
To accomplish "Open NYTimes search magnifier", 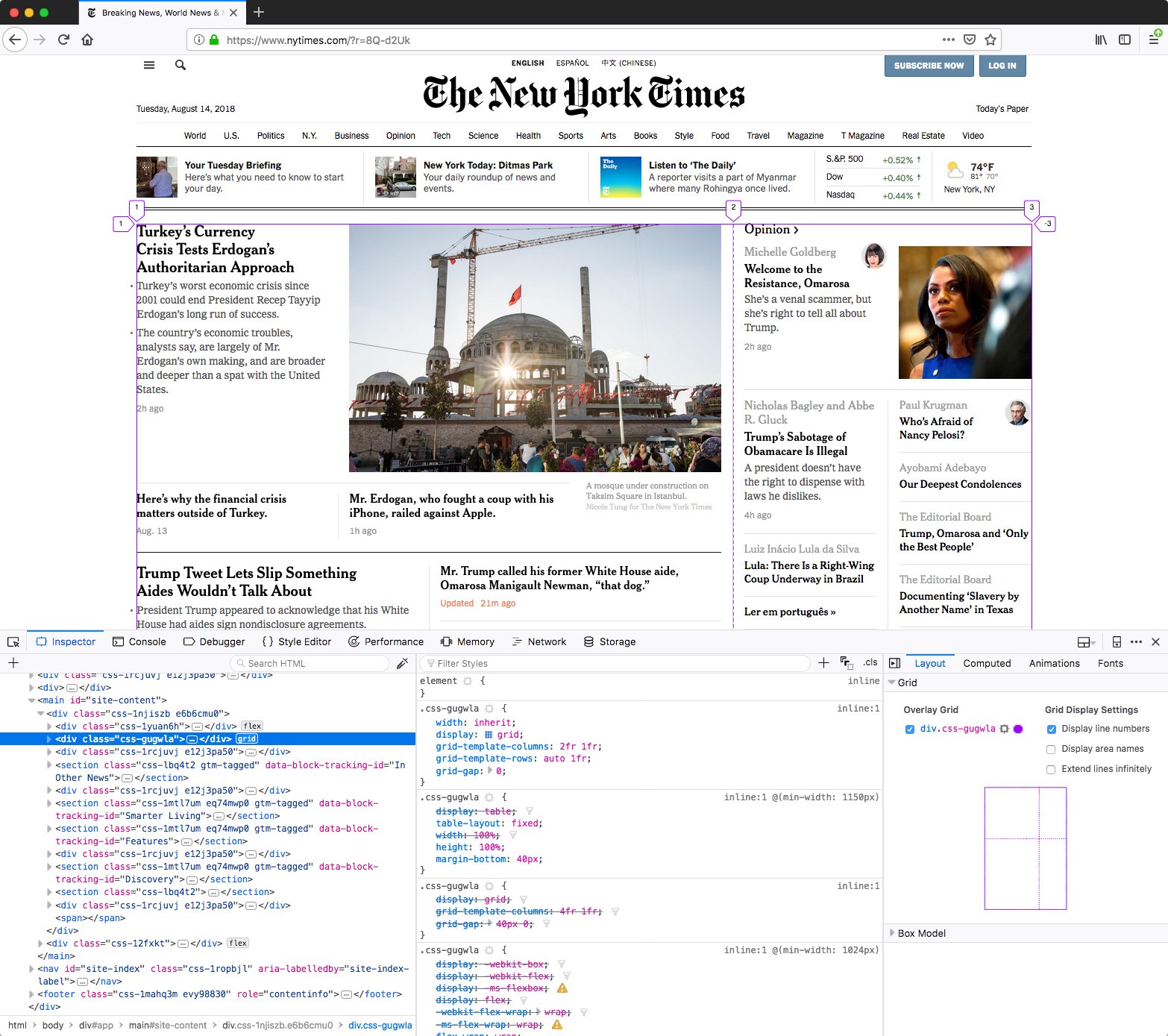I will (x=180, y=65).
